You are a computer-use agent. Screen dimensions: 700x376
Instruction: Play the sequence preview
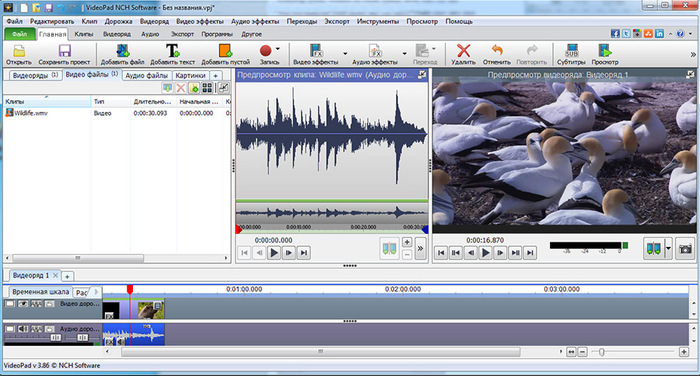485,253
